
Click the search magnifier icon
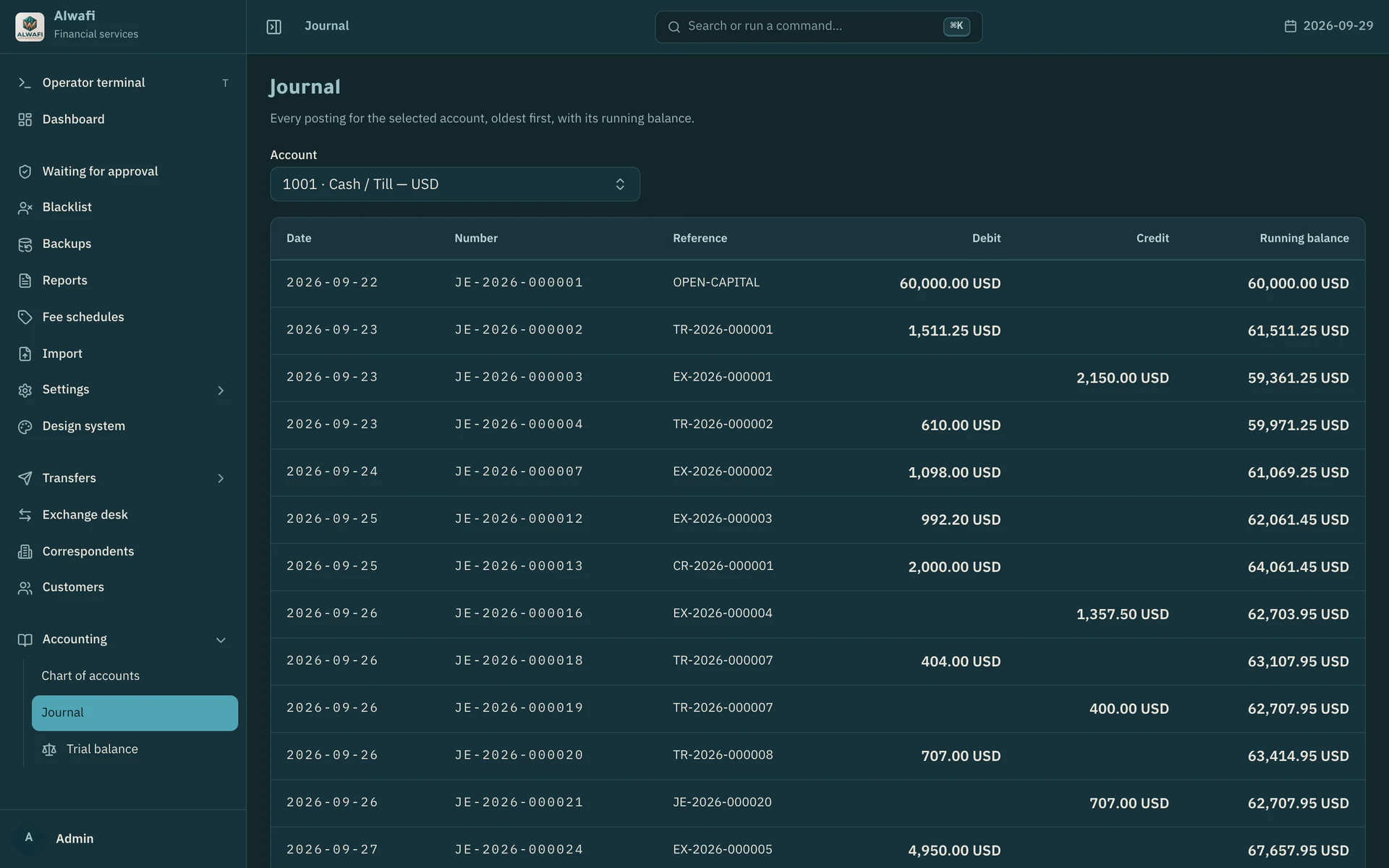click(674, 27)
